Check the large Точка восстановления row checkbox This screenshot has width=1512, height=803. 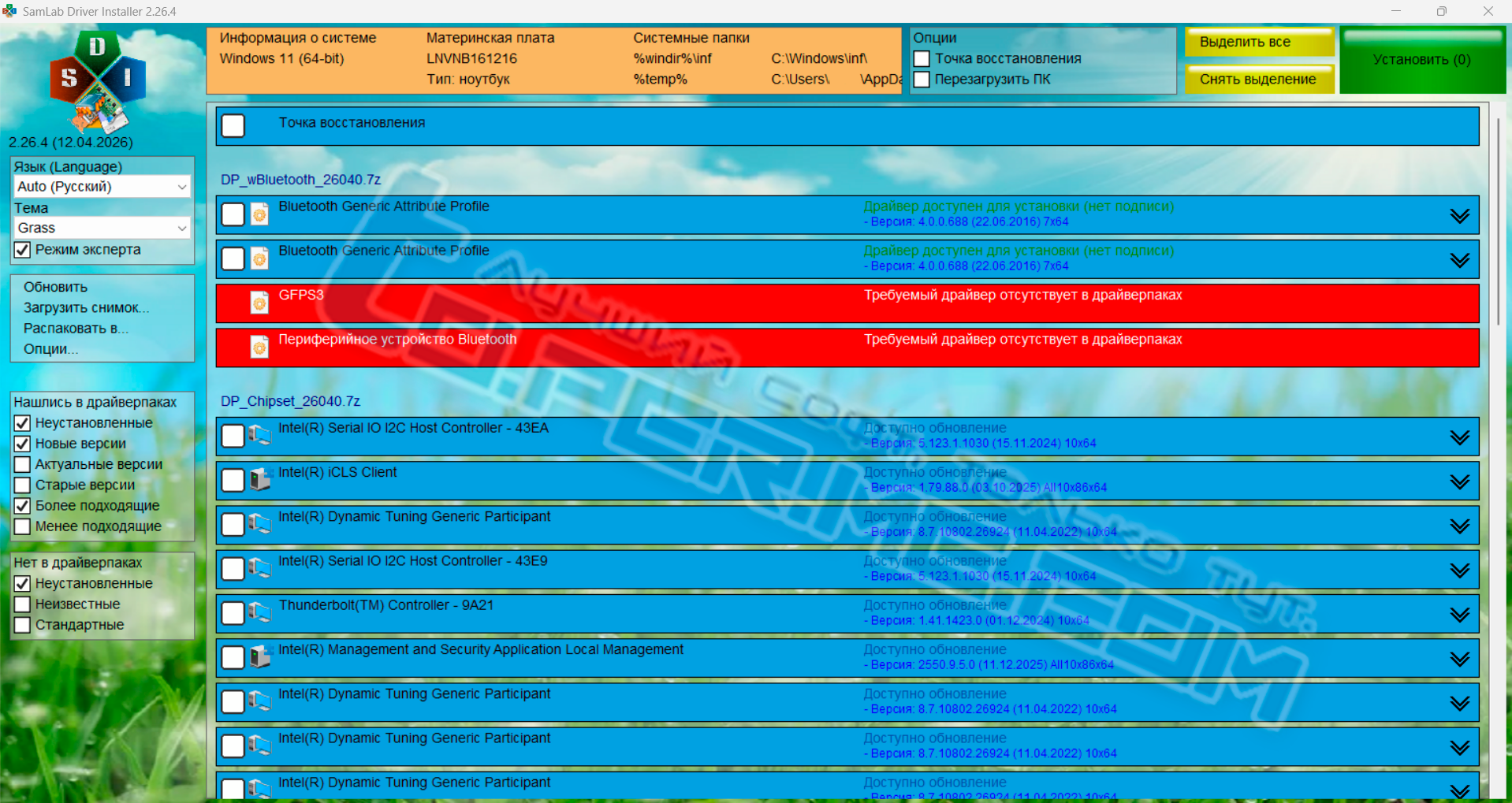pos(233,125)
